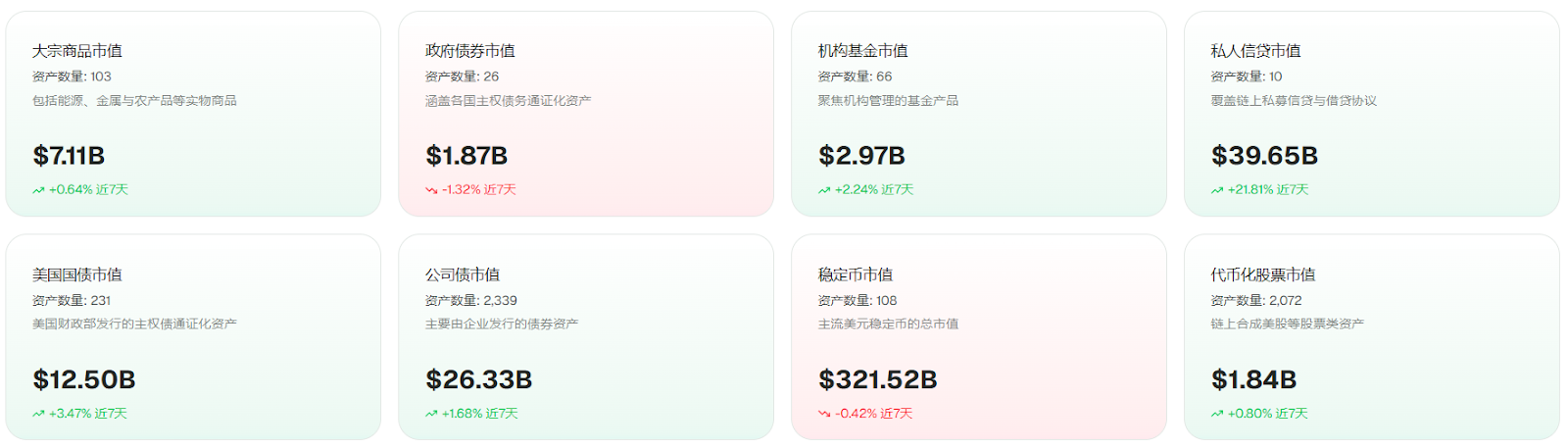
Task: Open the 大宗商品市值 card title
Action: [x=77, y=51]
